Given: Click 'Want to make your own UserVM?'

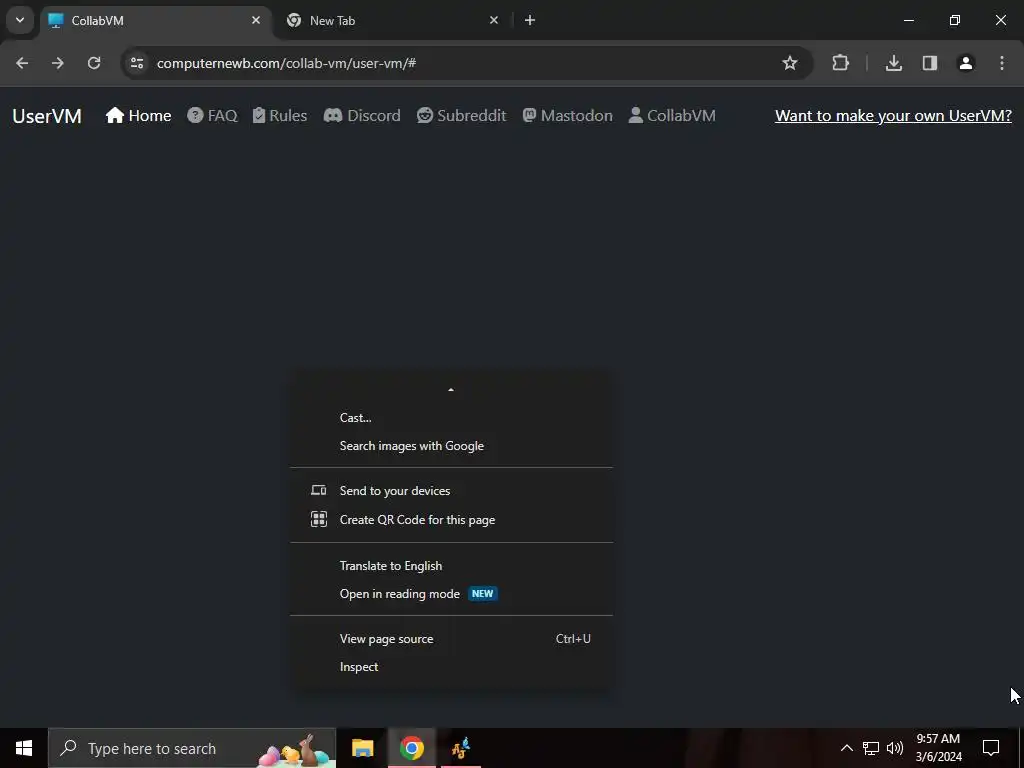Looking at the screenshot, I should pos(893,116).
